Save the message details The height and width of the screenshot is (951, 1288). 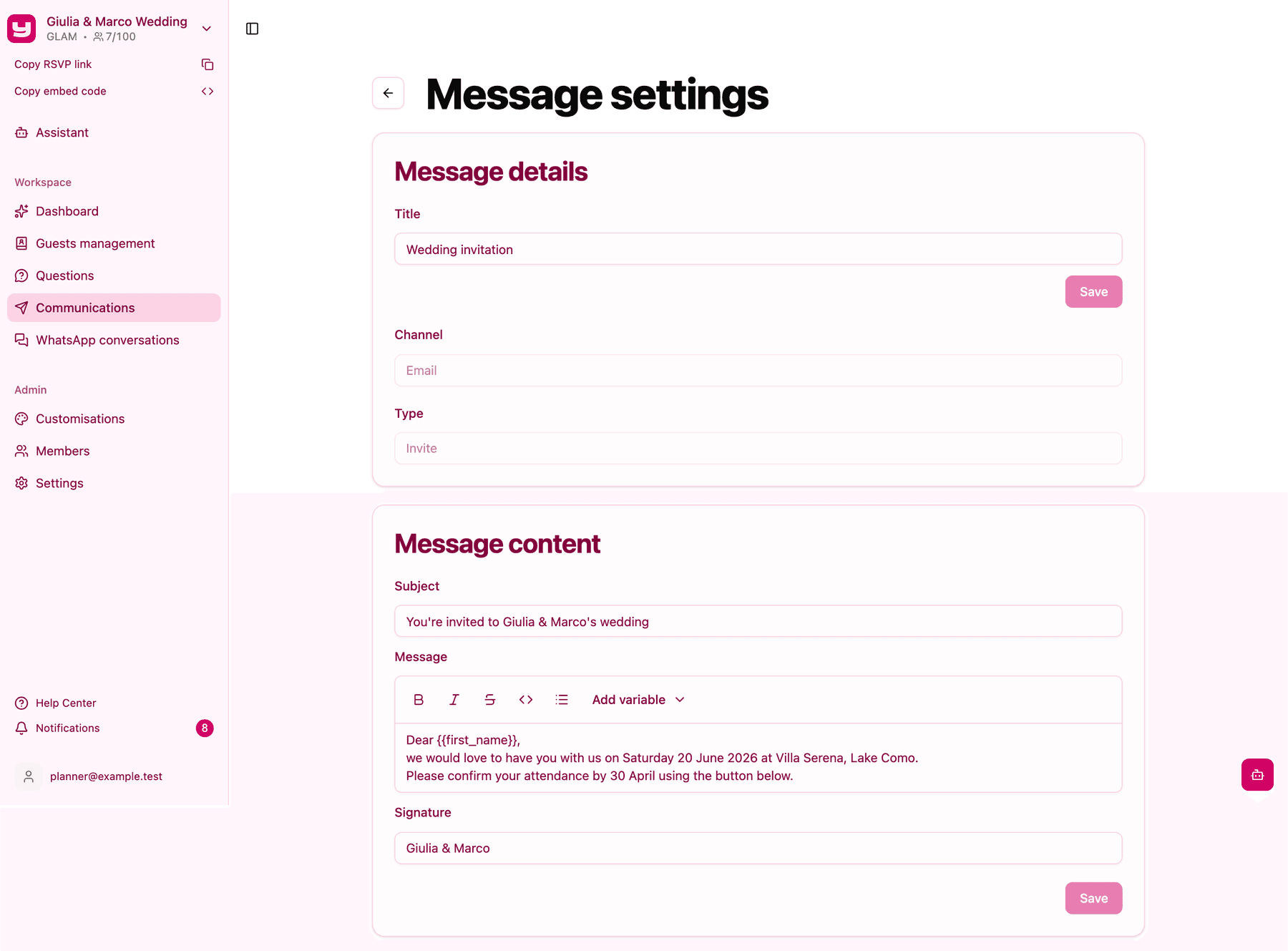(1093, 292)
